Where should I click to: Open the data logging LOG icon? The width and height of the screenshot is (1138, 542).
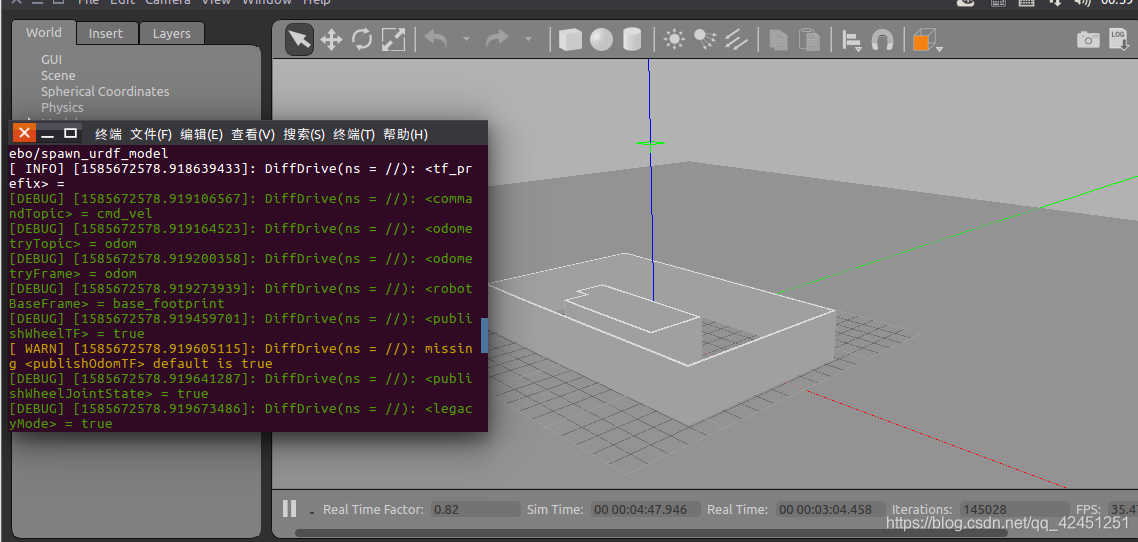click(x=1120, y=39)
